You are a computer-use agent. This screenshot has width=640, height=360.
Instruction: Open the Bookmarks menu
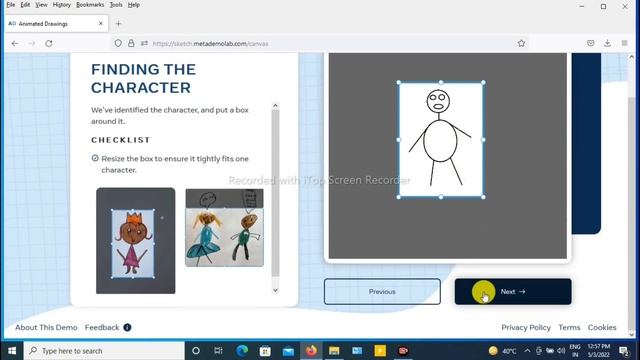coord(90,5)
